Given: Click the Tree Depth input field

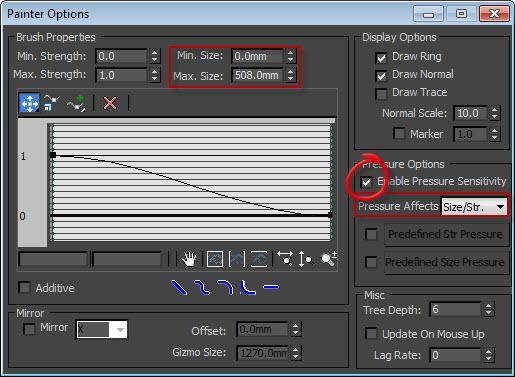Looking at the screenshot, I should coord(455,309).
